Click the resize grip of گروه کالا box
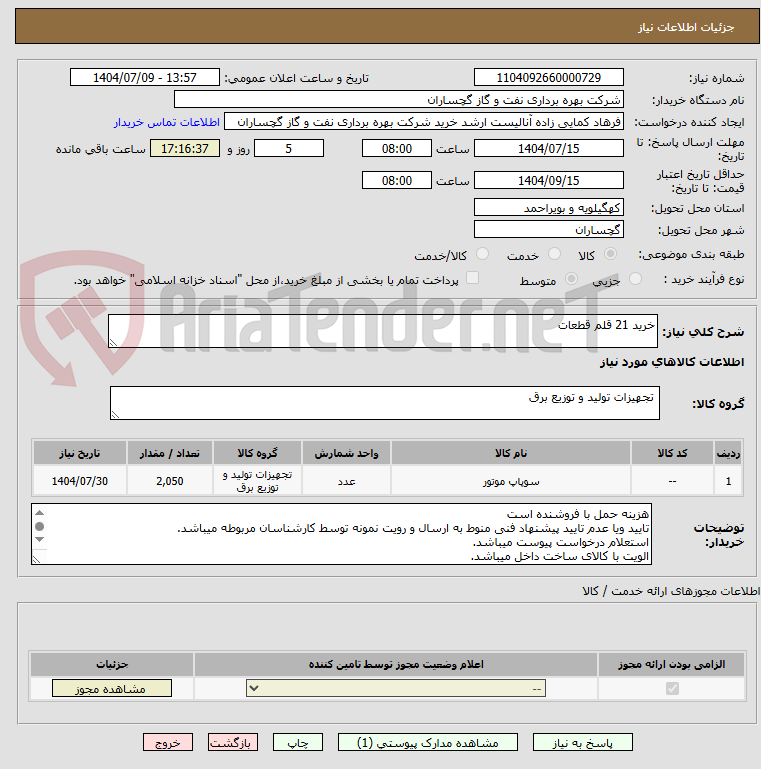The width and height of the screenshot is (761, 769). click(x=115, y=414)
